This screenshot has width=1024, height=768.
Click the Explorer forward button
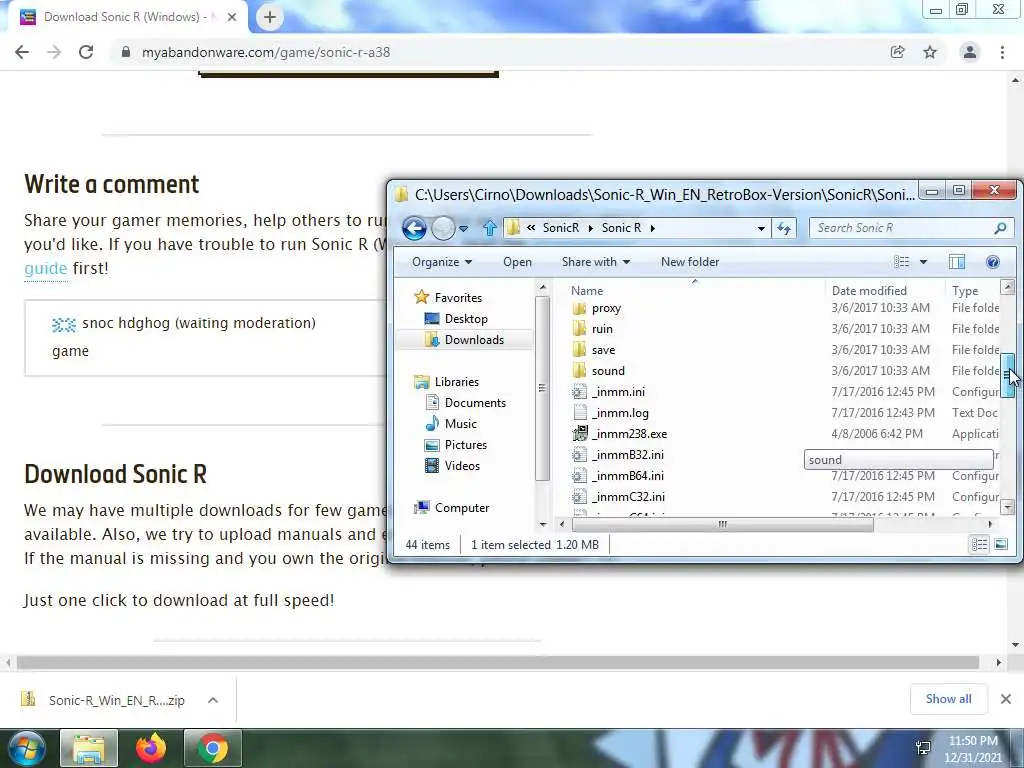(443, 228)
